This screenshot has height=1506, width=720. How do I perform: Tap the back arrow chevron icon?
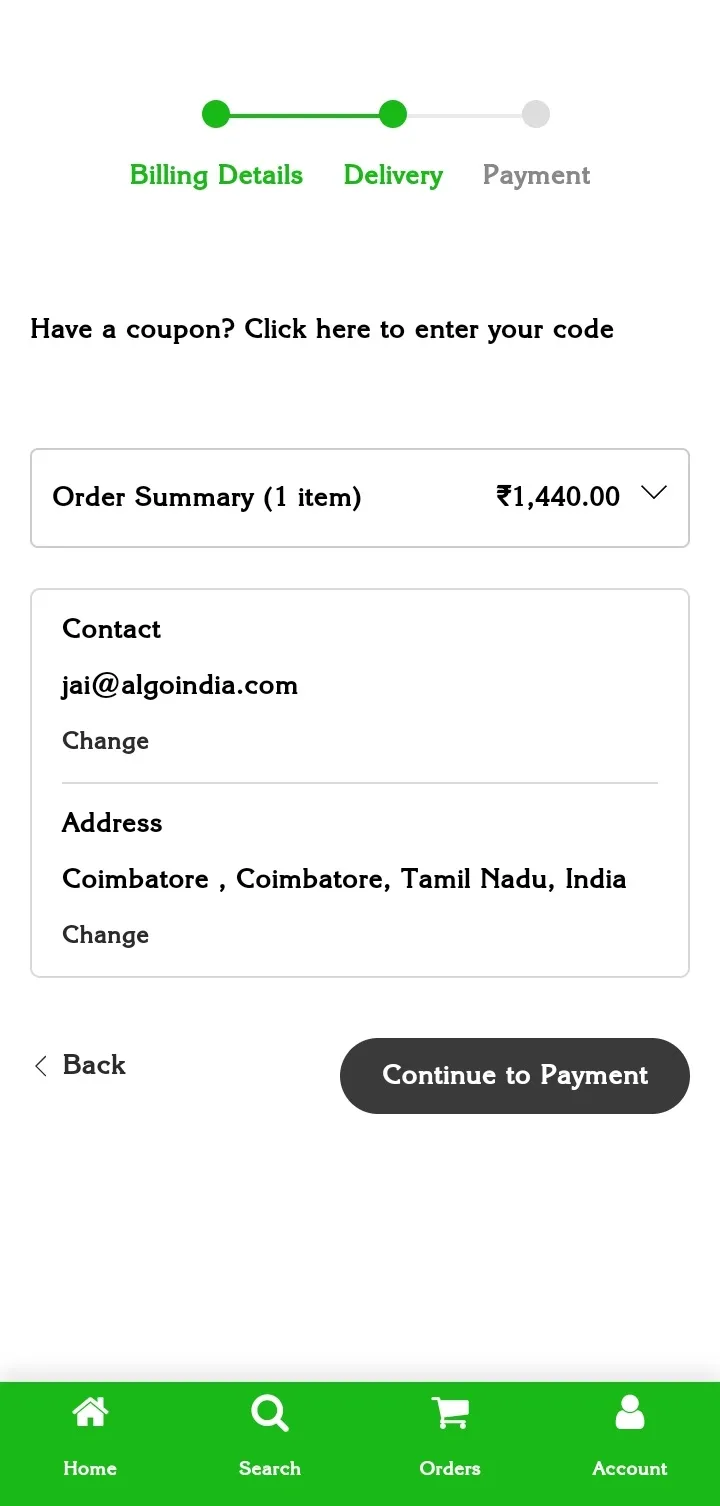41,1066
